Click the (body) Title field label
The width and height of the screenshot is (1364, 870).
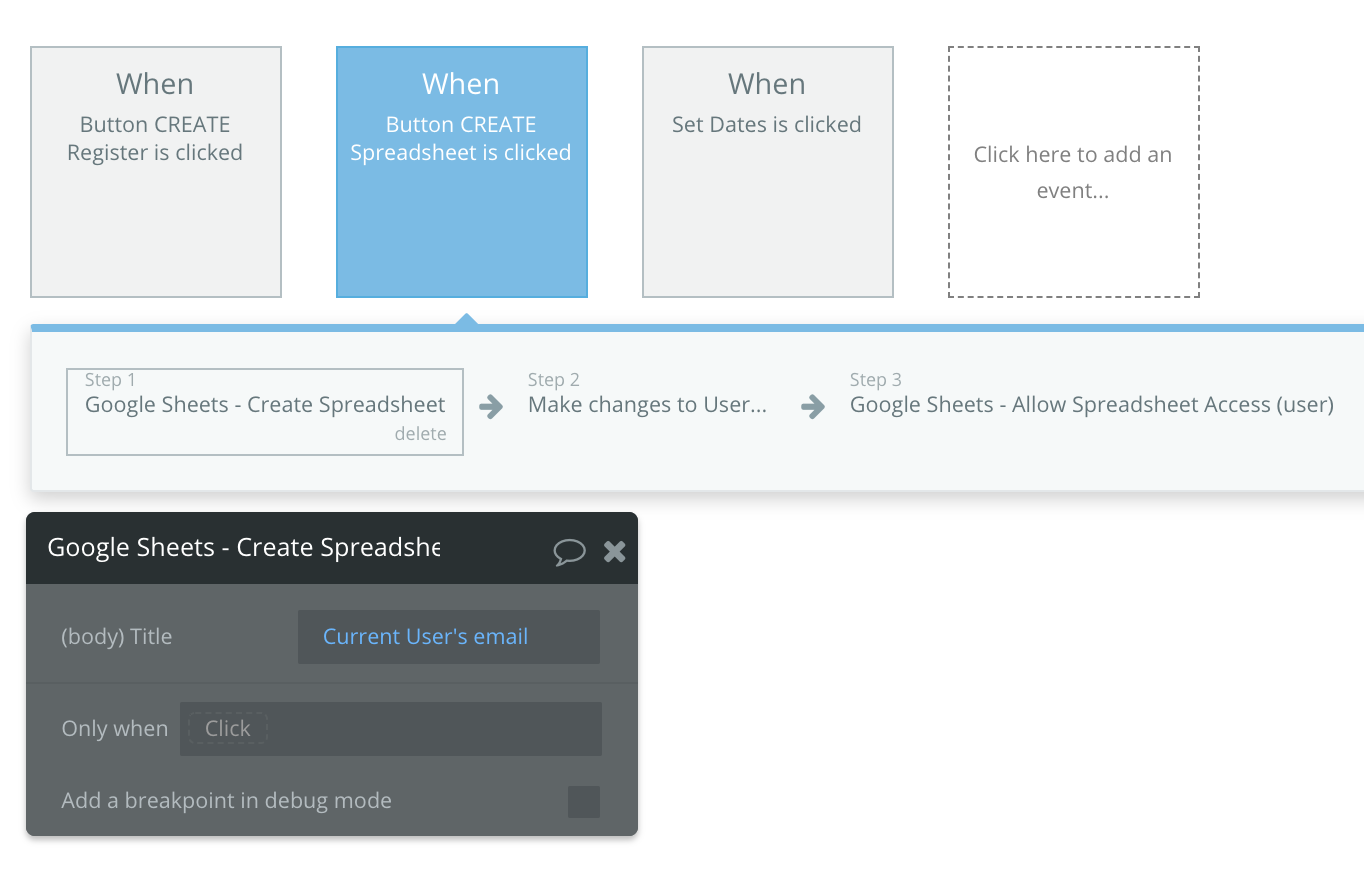click(117, 637)
